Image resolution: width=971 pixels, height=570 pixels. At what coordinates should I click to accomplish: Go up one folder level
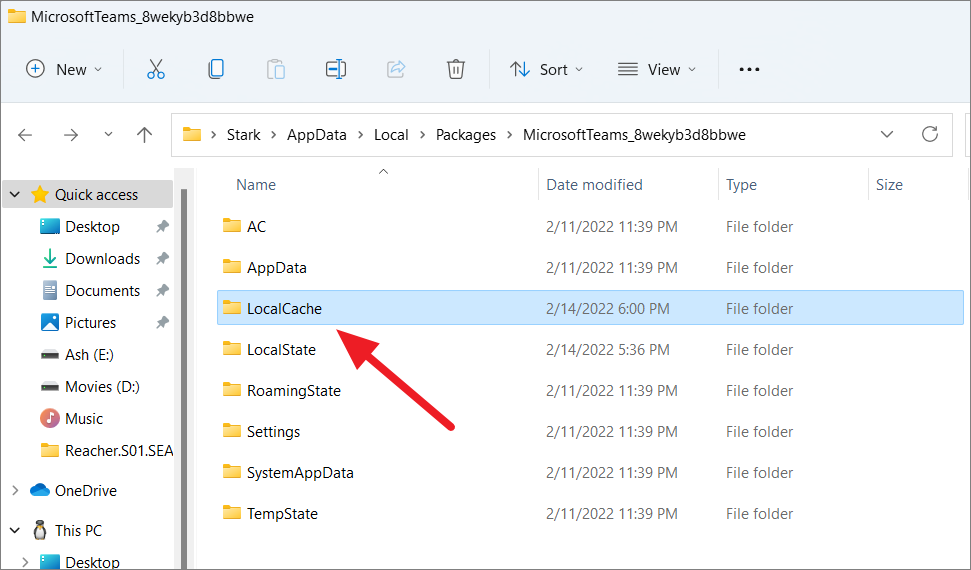pos(144,134)
